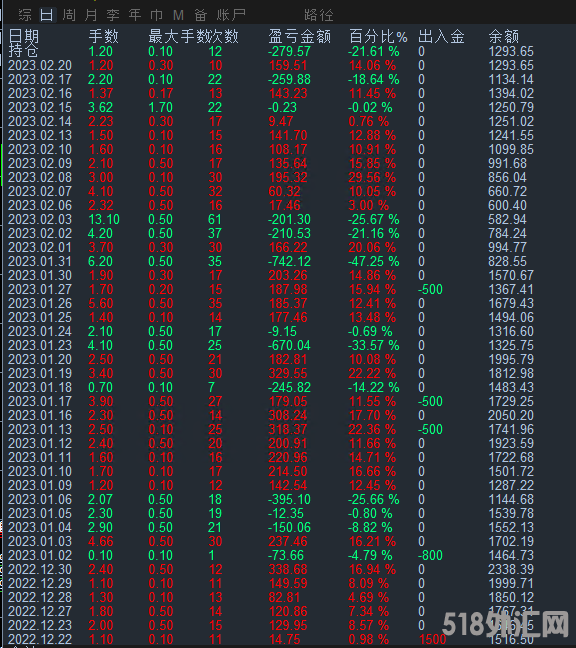Click lots 4.66 on 2023.01.03
The image size is (576, 648).
(100, 541)
